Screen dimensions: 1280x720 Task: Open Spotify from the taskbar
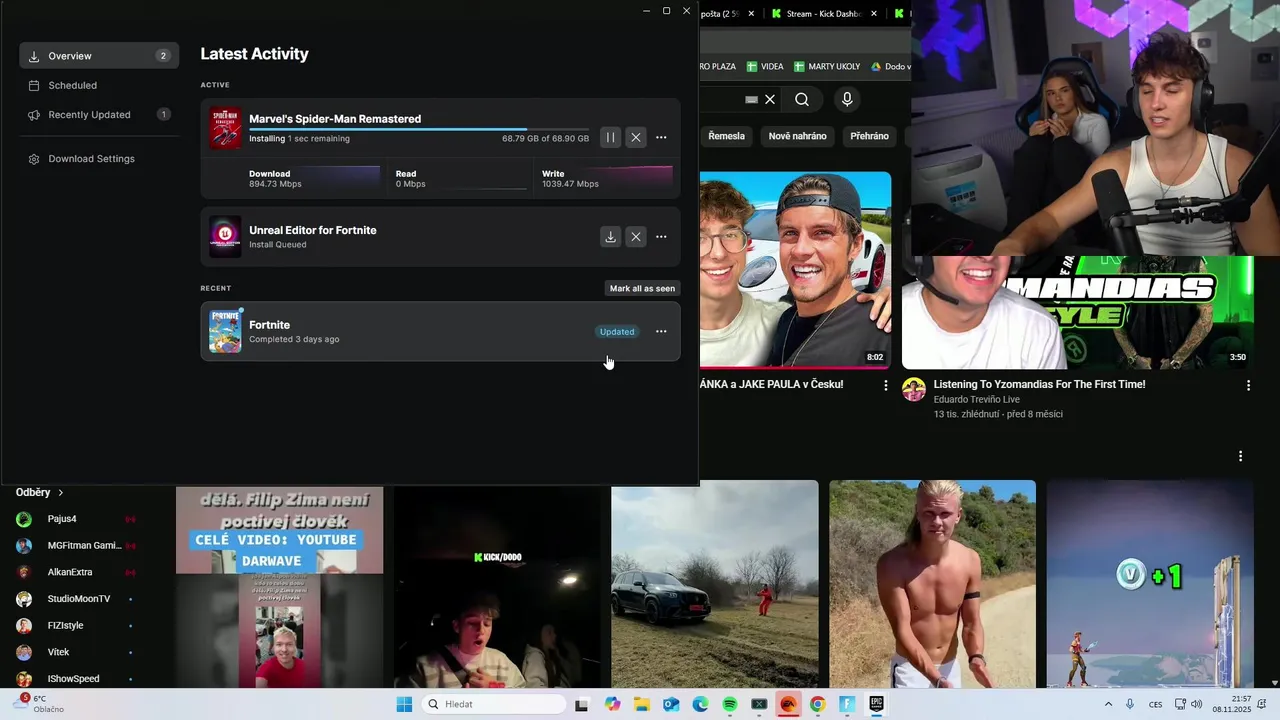730,704
